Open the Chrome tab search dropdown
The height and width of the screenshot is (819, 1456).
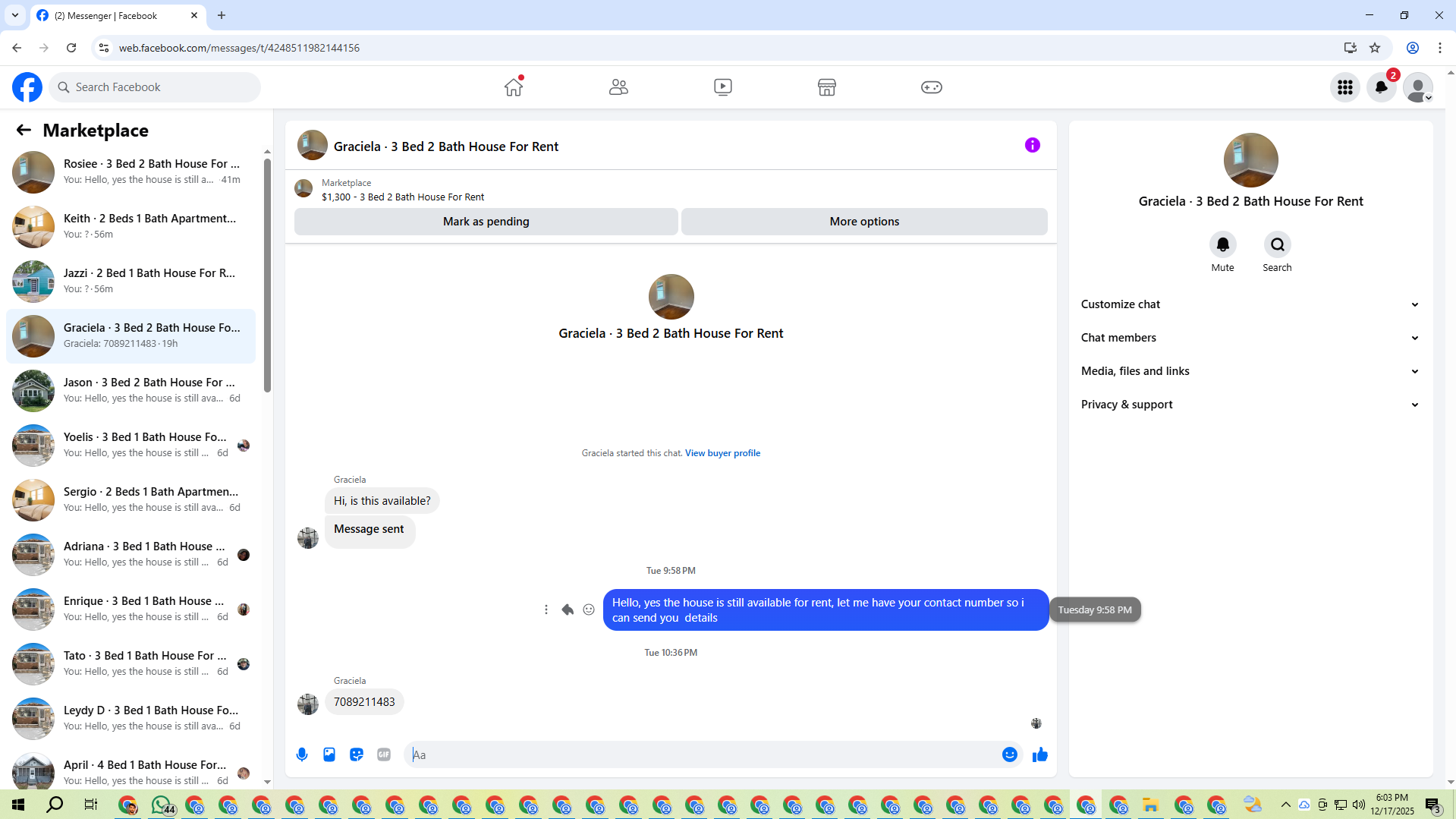(x=15, y=15)
